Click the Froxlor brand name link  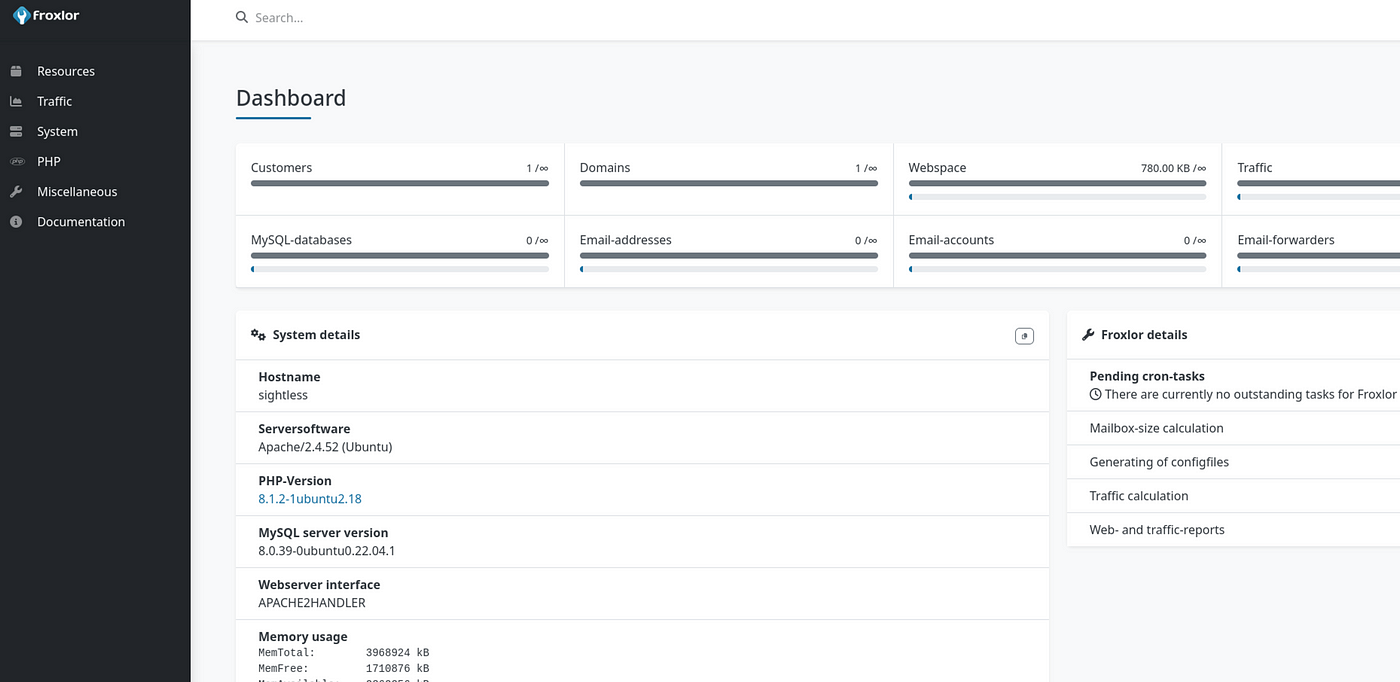56,16
